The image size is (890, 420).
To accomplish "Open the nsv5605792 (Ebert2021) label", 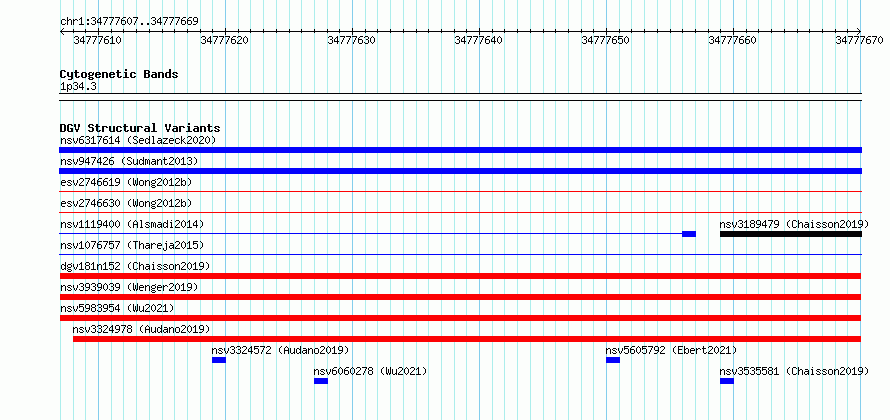I will point(671,350).
